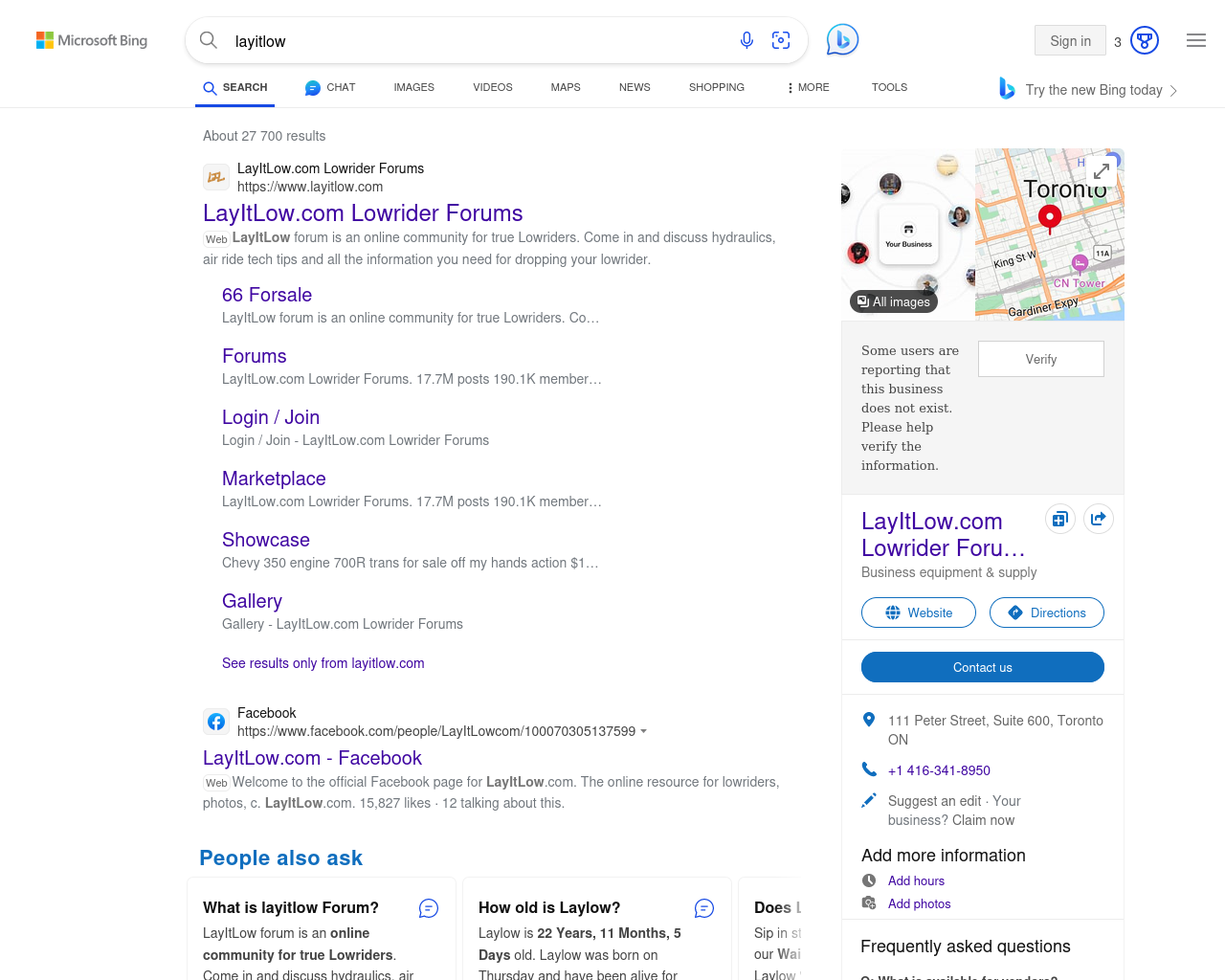Switch to the NEWS tab
This screenshot has width=1225, height=980.
pos(634,87)
